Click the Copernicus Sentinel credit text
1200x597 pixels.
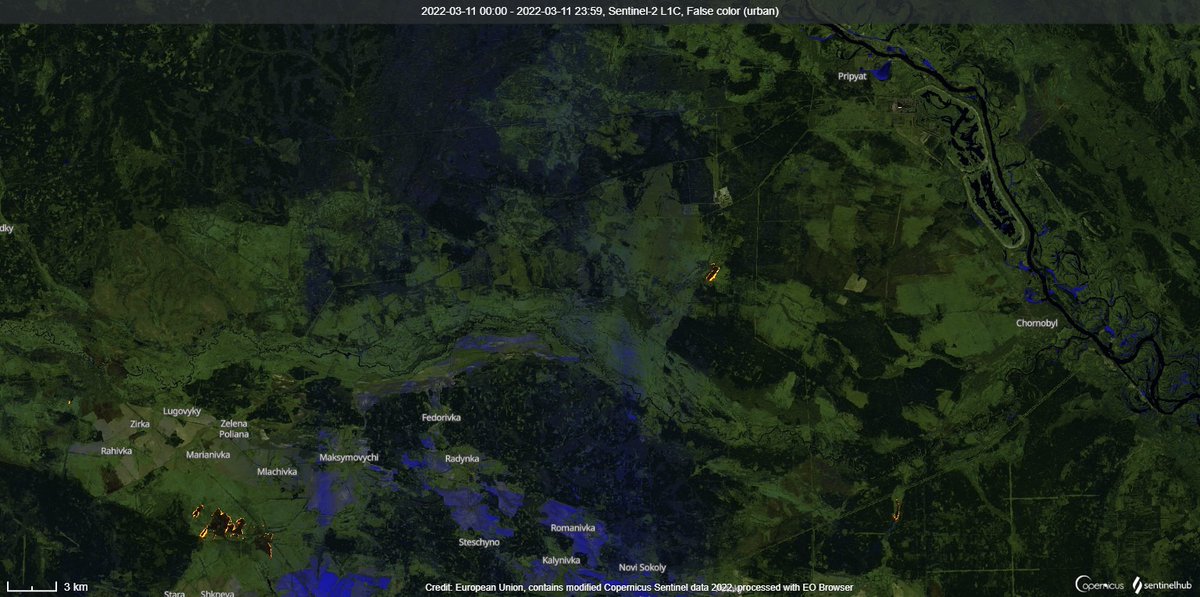tap(639, 587)
